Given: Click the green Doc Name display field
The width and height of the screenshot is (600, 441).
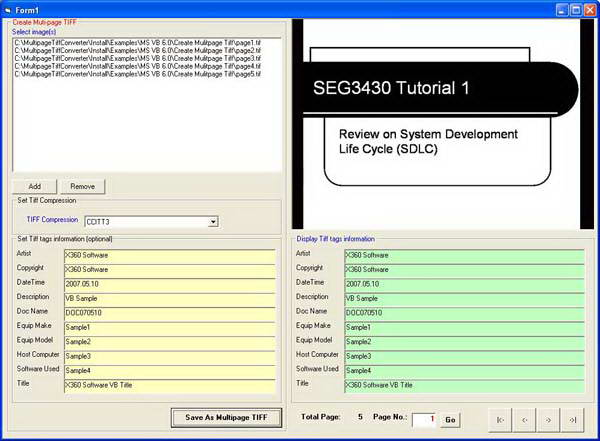Looking at the screenshot, I should tap(465, 313).
